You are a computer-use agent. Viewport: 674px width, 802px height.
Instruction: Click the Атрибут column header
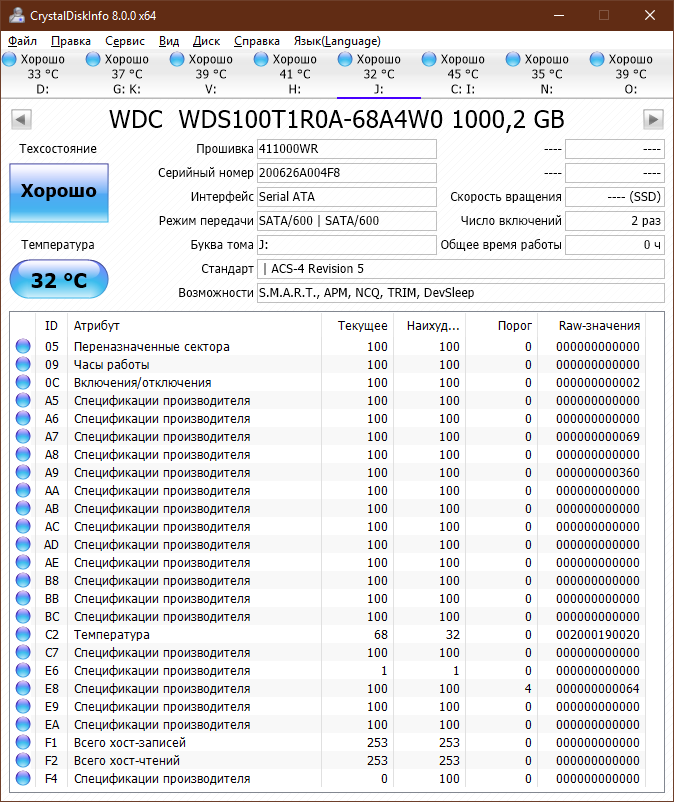194,326
